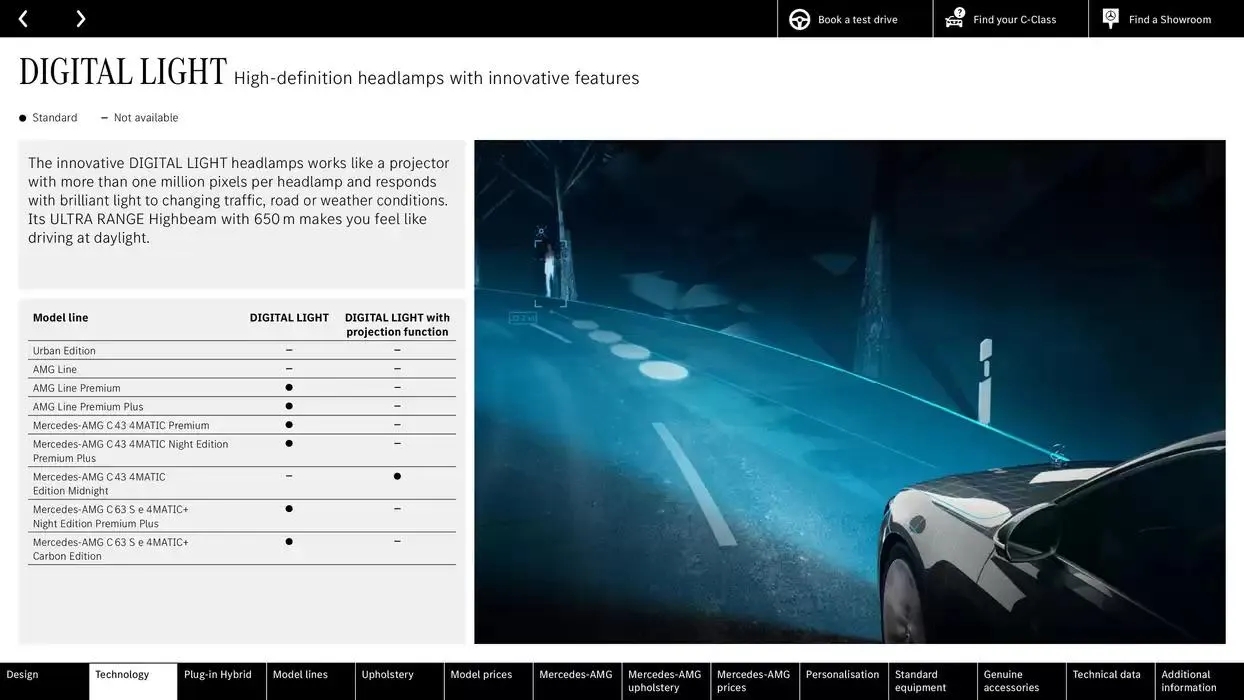Click the Find a Showroom building icon
1244x700 pixels.
[x=1109, y=18]
